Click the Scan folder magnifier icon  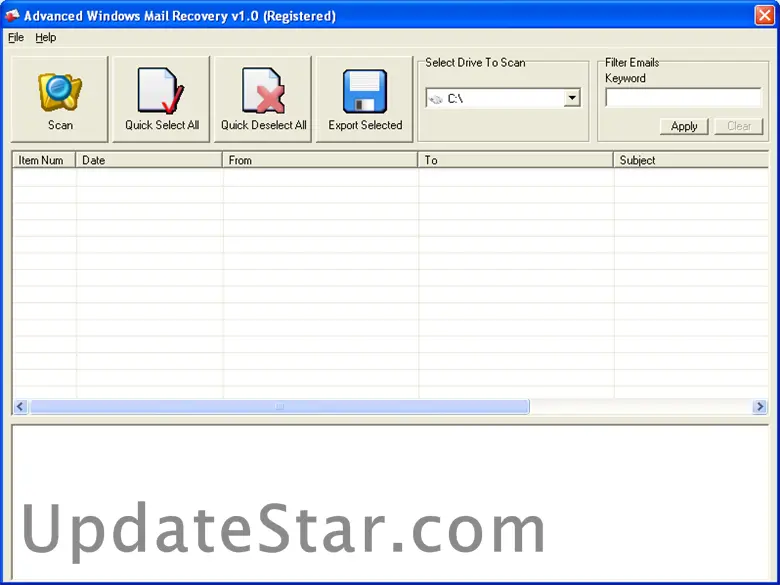click(60, 92)
